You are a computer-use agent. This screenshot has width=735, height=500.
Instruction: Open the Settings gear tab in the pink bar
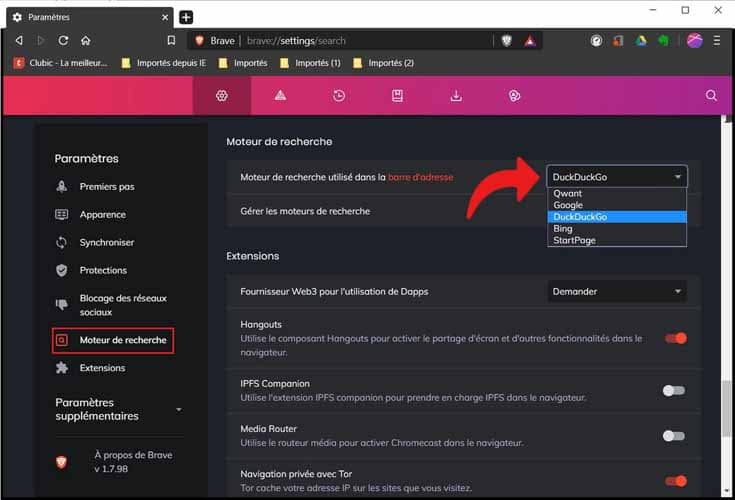(x=222, y=96)
